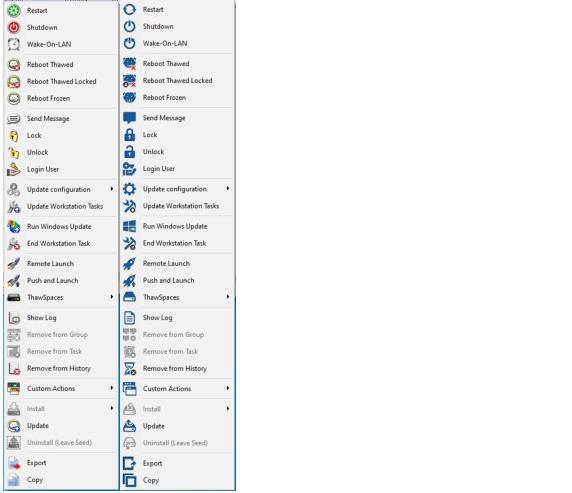Click the blue document Show Log icon
572x493 pixels.
pyautogui.click(x=130, y=317)
